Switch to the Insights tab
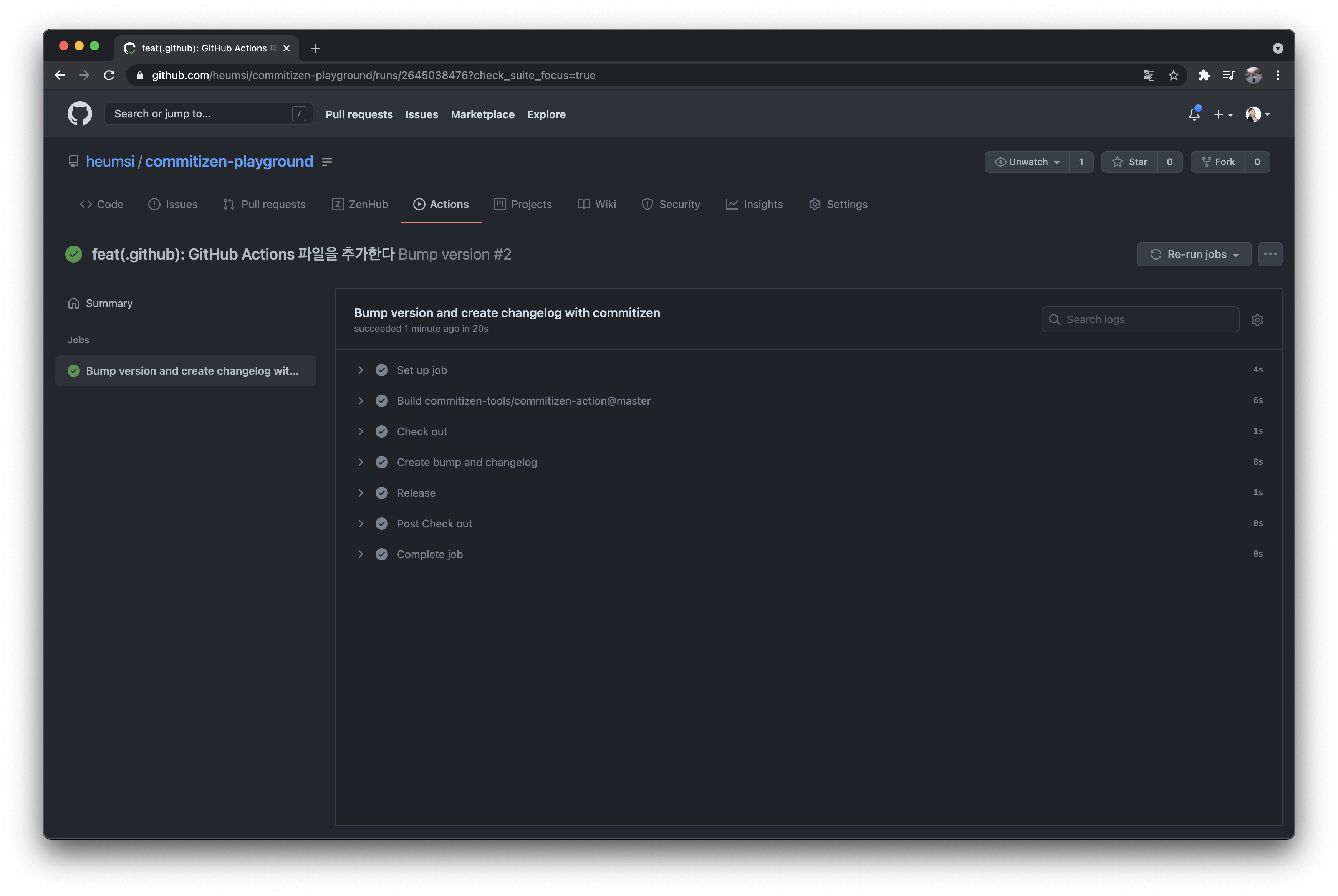The width and height of the screenshot is (1338, 896). [754, 205]
